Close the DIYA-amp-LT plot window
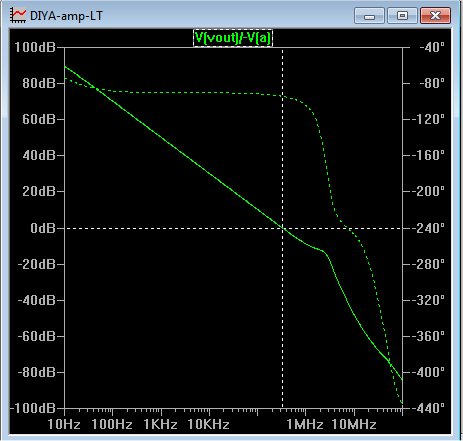Viewport: 463px width, 441px height. (x=435, y=16)
